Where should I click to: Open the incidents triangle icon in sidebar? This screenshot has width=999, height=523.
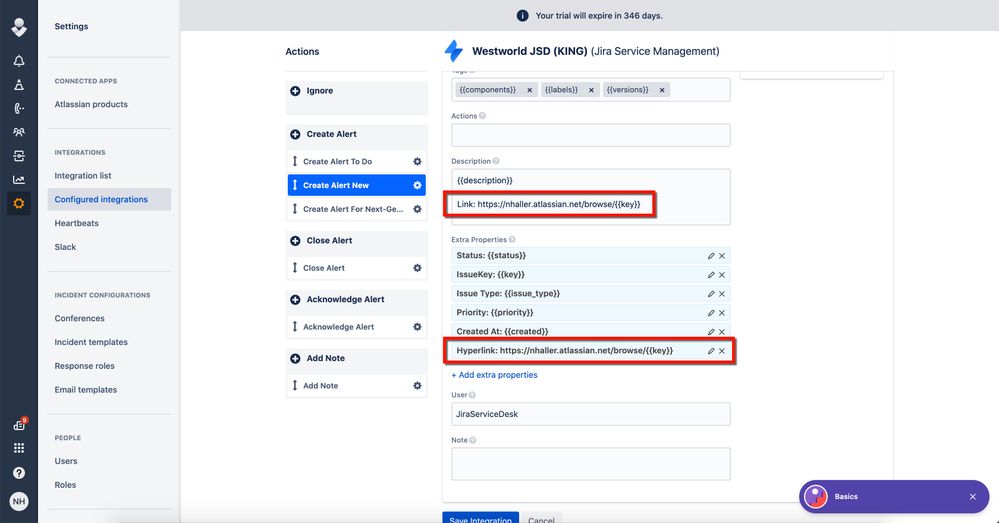(x=19, y=85)
